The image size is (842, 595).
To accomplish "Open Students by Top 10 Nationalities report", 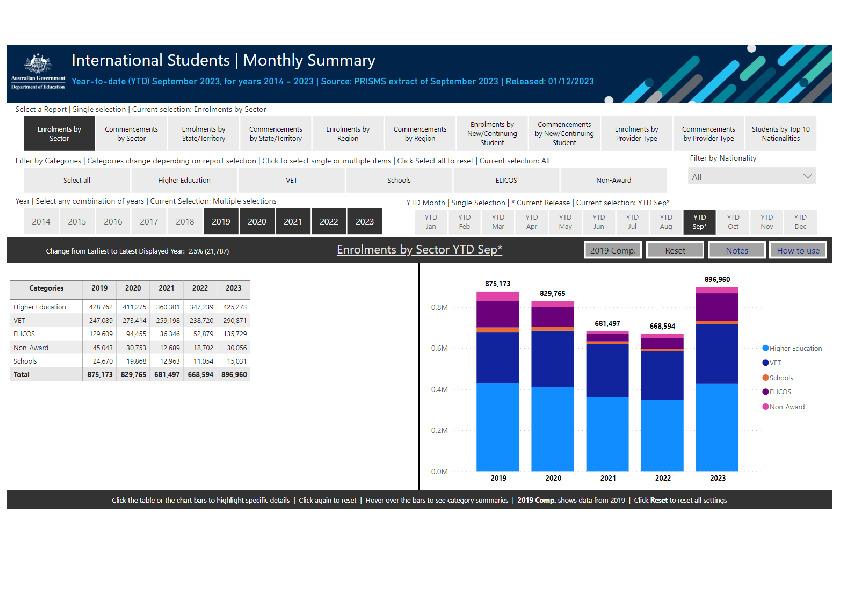I will 781,133.
